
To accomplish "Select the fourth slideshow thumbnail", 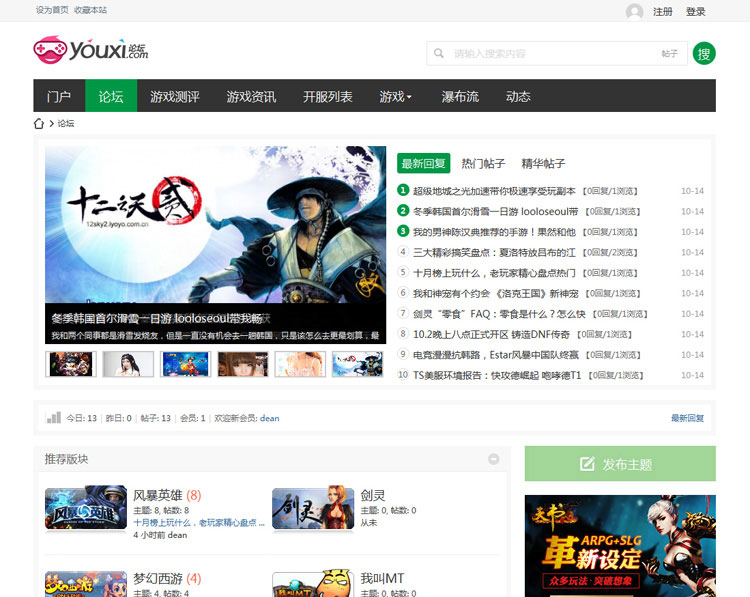I will (243, 364).
